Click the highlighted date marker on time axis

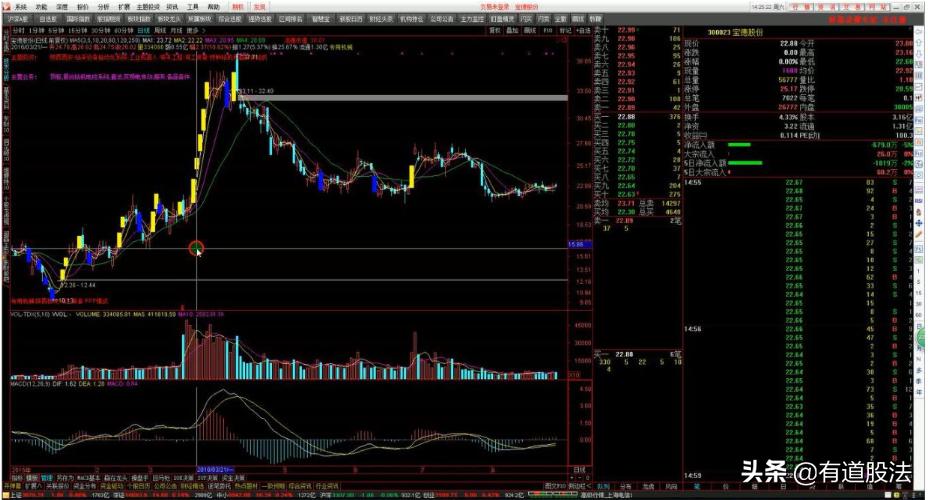[x=215, y=469]
